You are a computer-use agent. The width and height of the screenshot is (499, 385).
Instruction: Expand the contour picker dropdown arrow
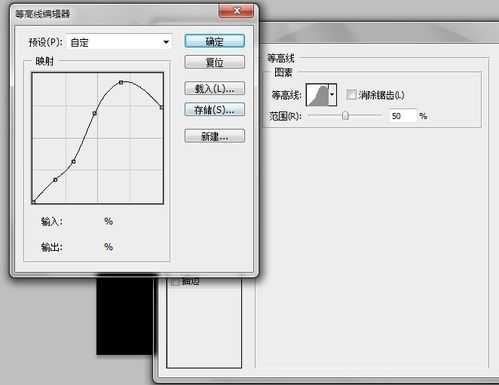332,95
